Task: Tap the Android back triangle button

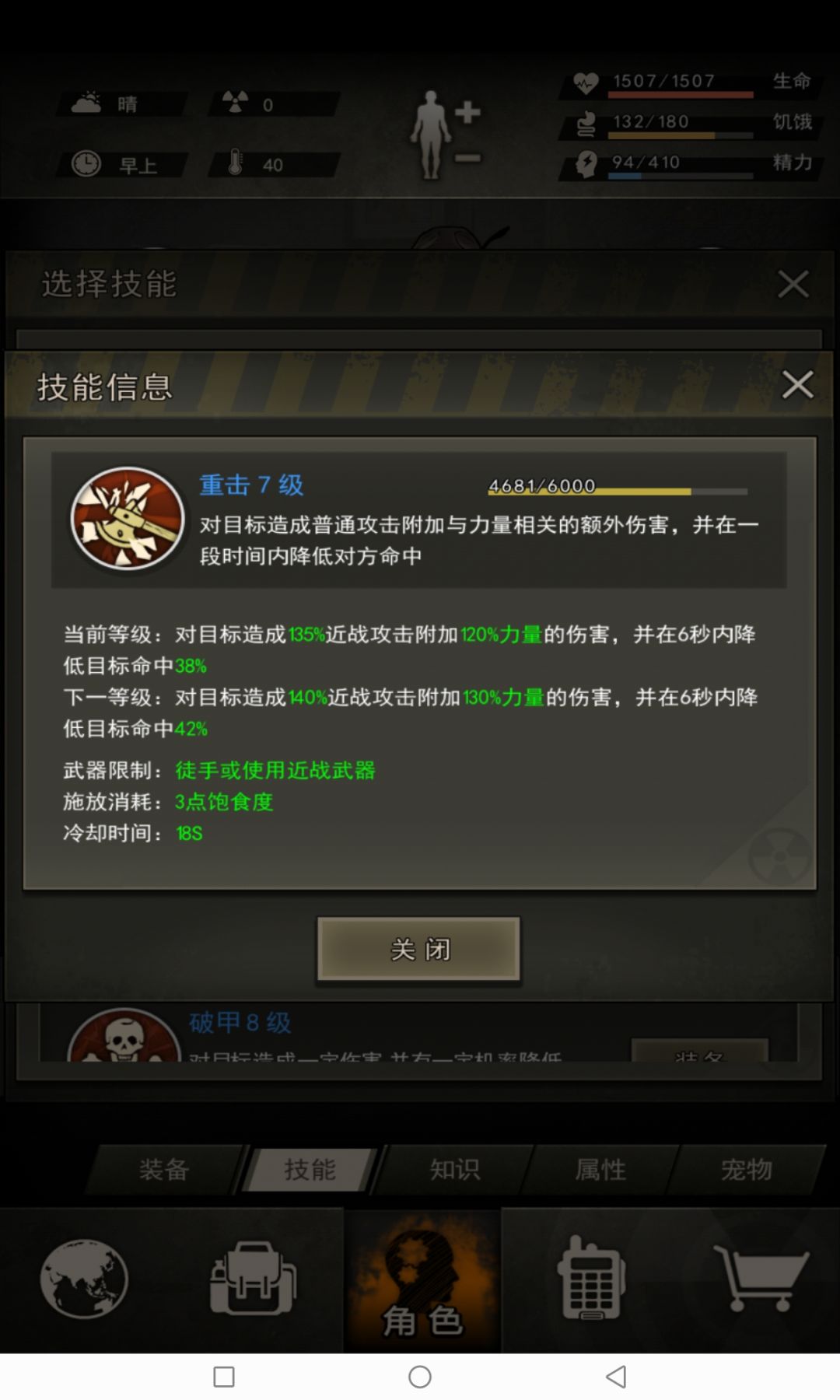Action: [616, 1377]
